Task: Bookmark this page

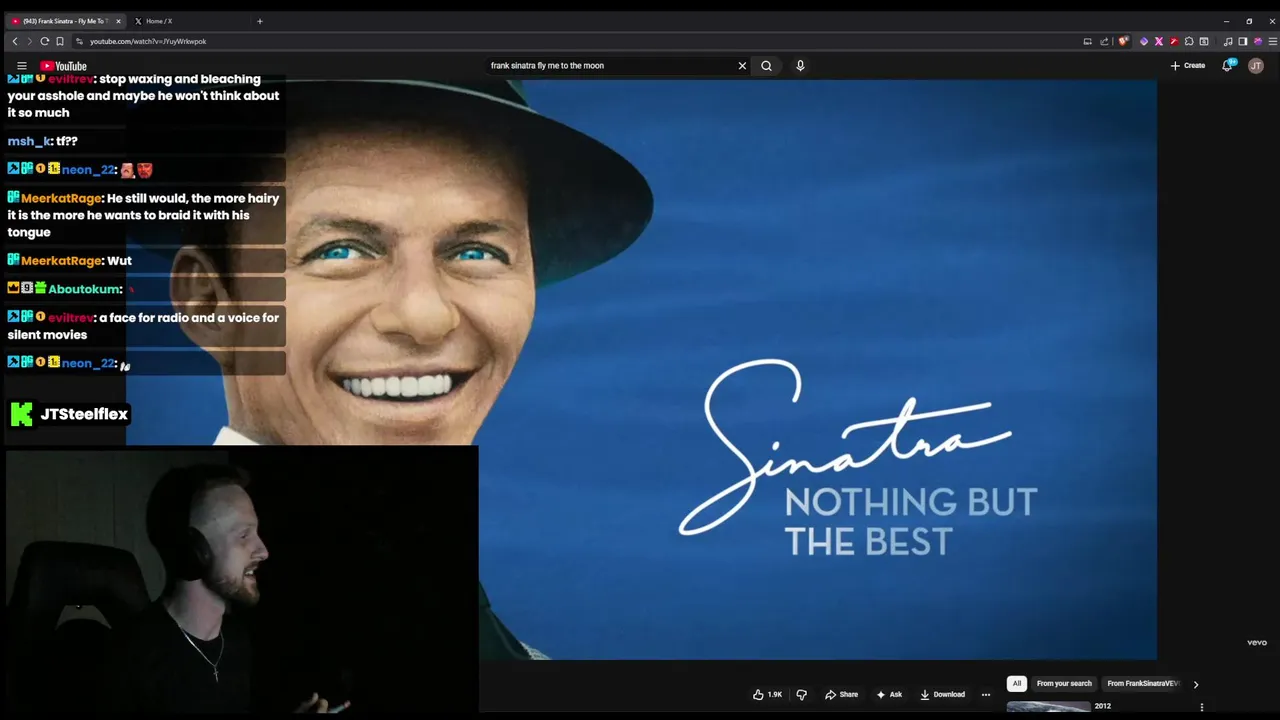Action: click(x=60, y=41)
